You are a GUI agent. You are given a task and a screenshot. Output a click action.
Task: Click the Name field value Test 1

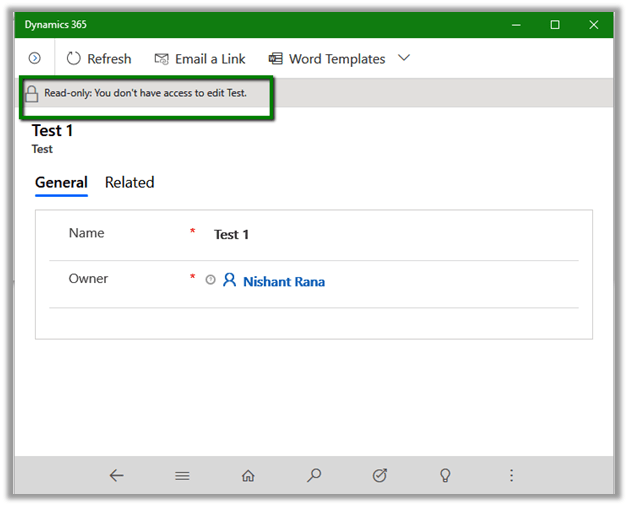pyautogui.click(x=231, y=234)
